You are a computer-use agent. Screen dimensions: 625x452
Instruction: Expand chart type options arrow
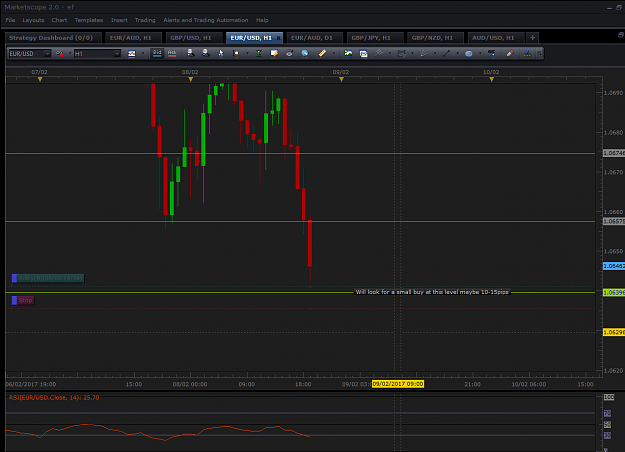[143, 53]
